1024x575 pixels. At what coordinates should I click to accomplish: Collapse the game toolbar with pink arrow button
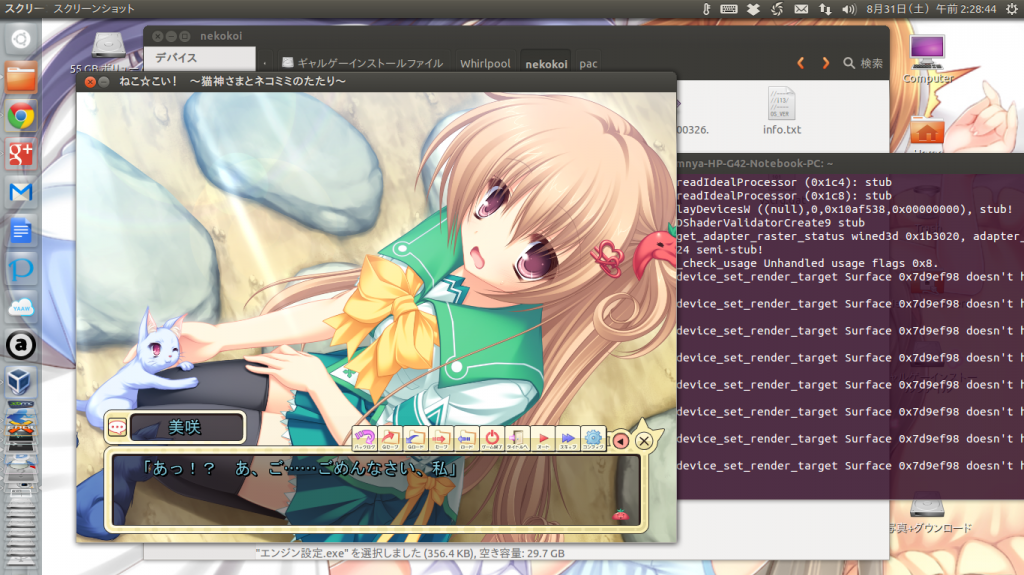pyautogui.click(x=620, y=441)
